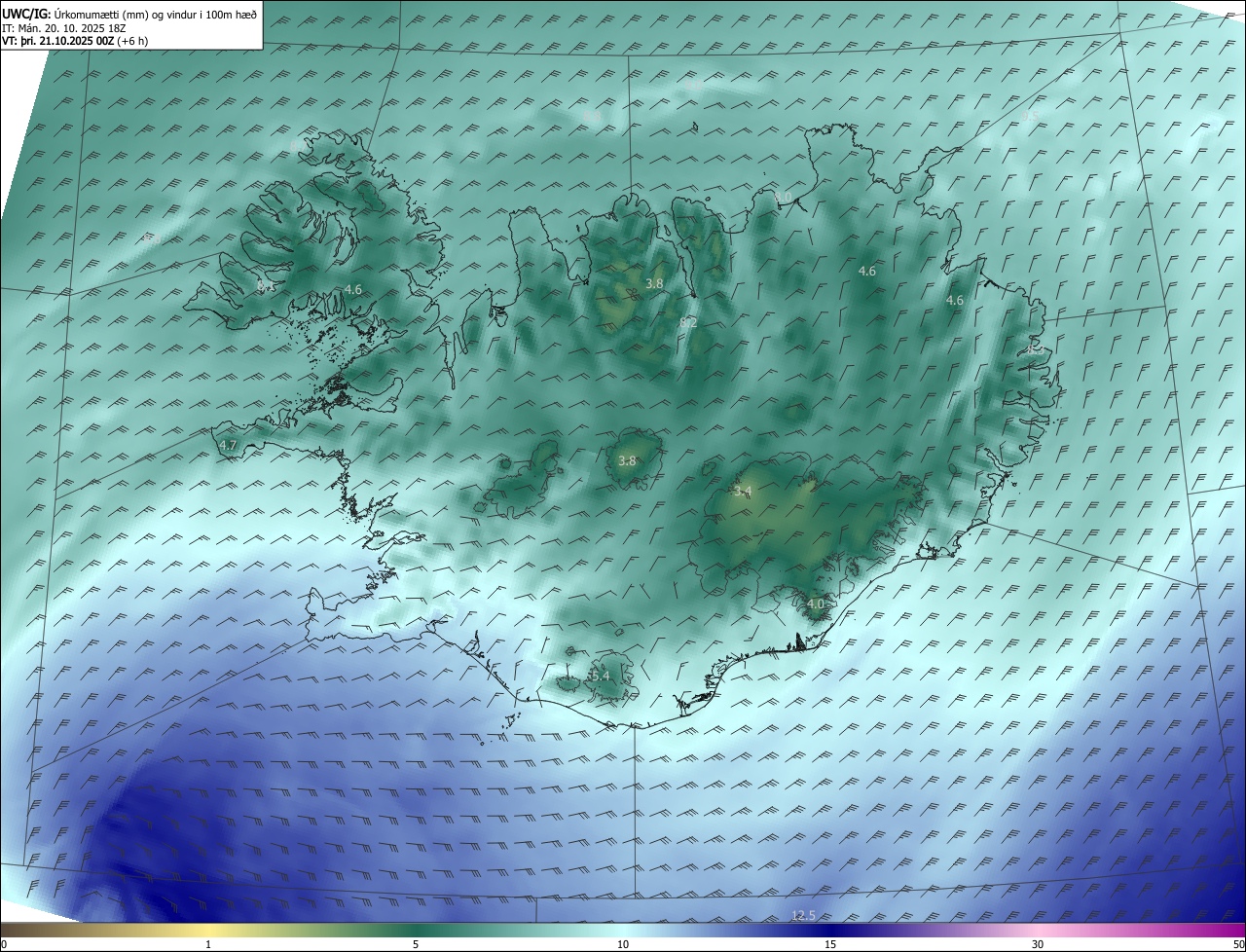This screenshot has width=1246, height=952.
Task: Click the '5' tick on the color scale
Action: (416, 944)
